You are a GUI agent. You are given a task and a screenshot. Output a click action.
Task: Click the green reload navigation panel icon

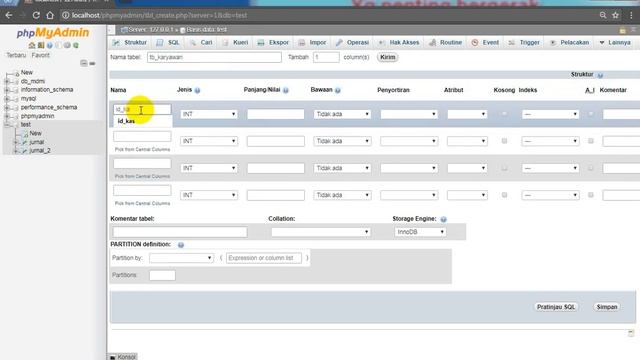point(76,45)
